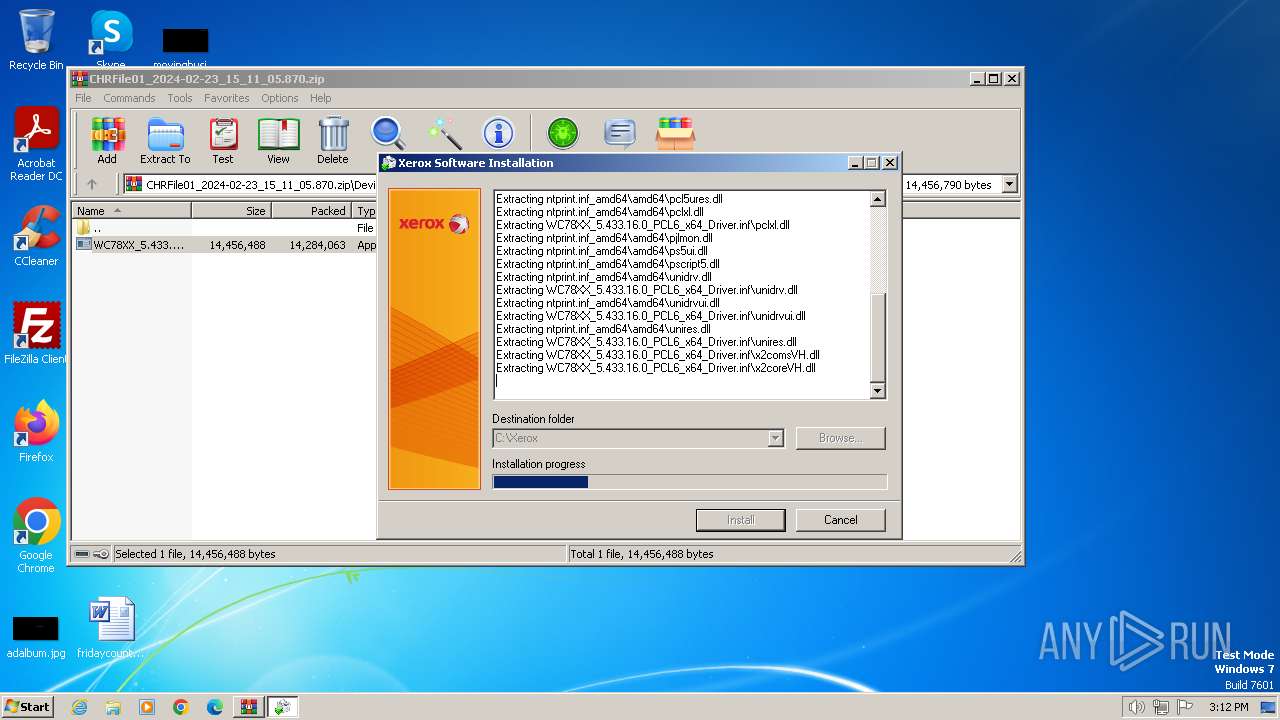Sort by Packed column header
The image size is (1280, 720).
click(311, 210)
